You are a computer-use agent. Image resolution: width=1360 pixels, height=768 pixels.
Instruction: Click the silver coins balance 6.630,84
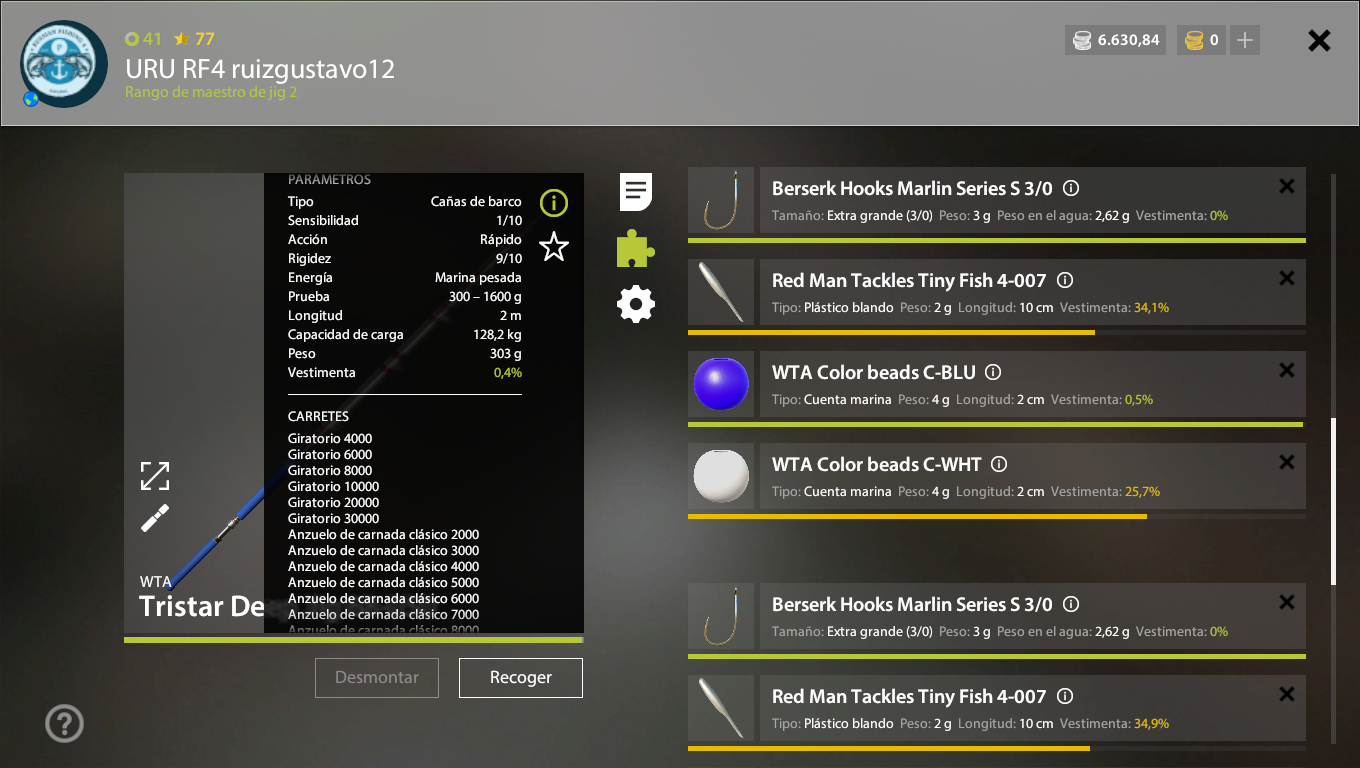1116,40
